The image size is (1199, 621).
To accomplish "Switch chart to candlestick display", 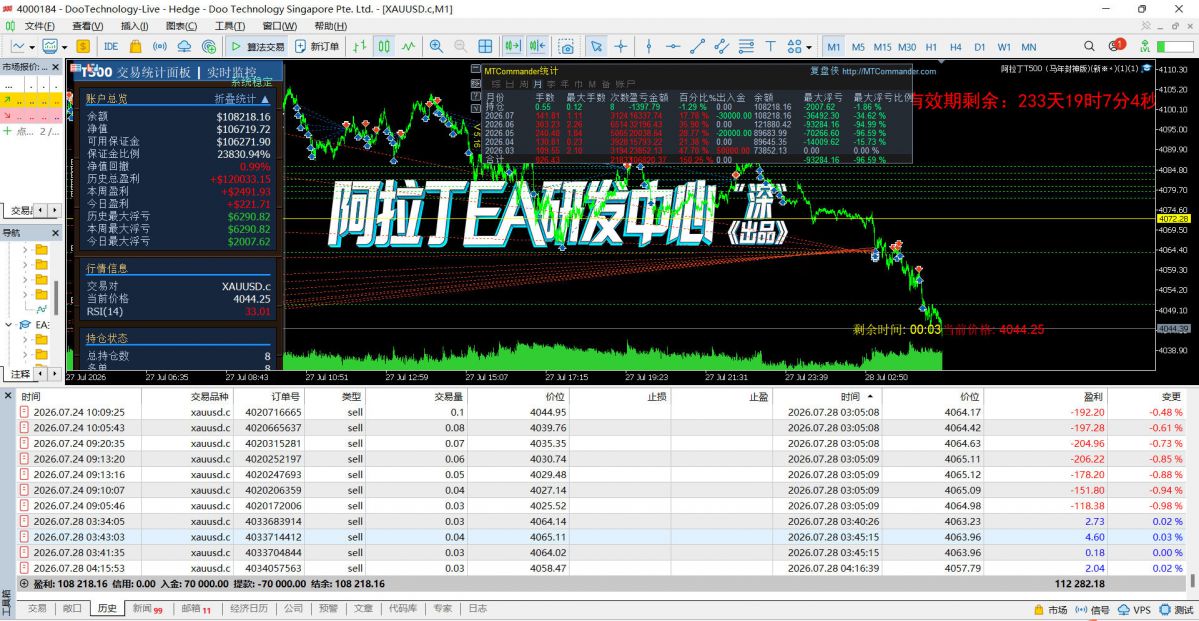I will pos(385,47).
